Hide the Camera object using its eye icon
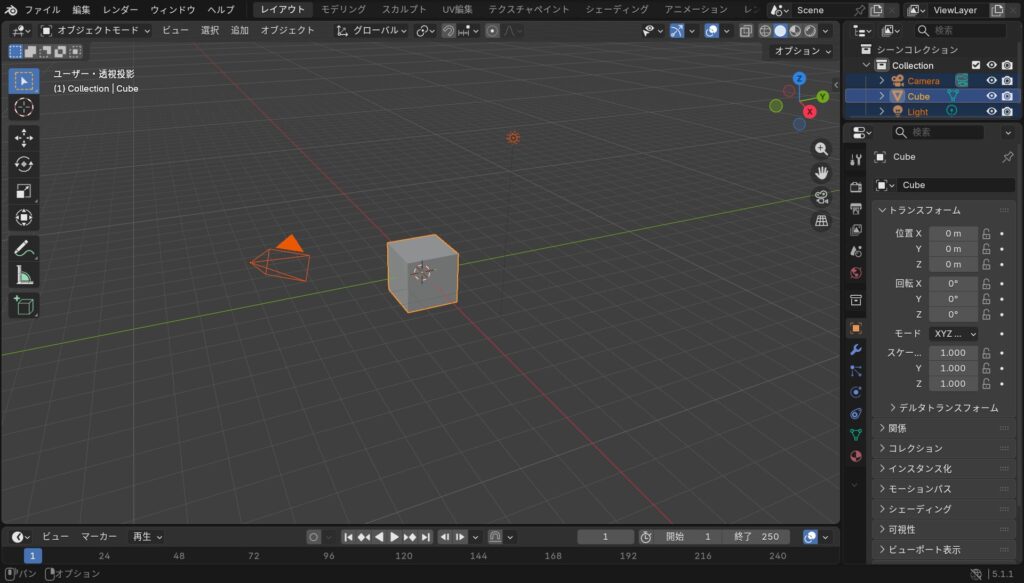Viewport: 1024px width, 583px height. pyautogui.click(x=991, y=81)
